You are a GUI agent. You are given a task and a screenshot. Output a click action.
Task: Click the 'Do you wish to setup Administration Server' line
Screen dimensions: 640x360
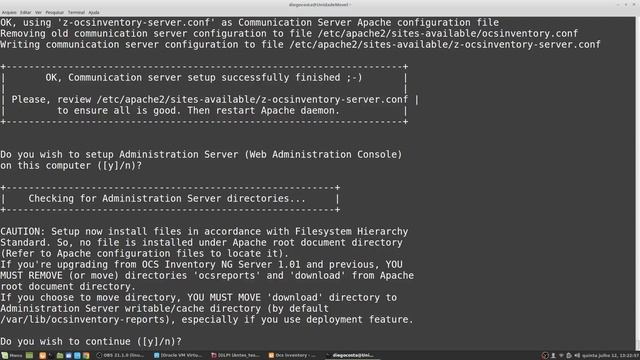coord(201,154)
